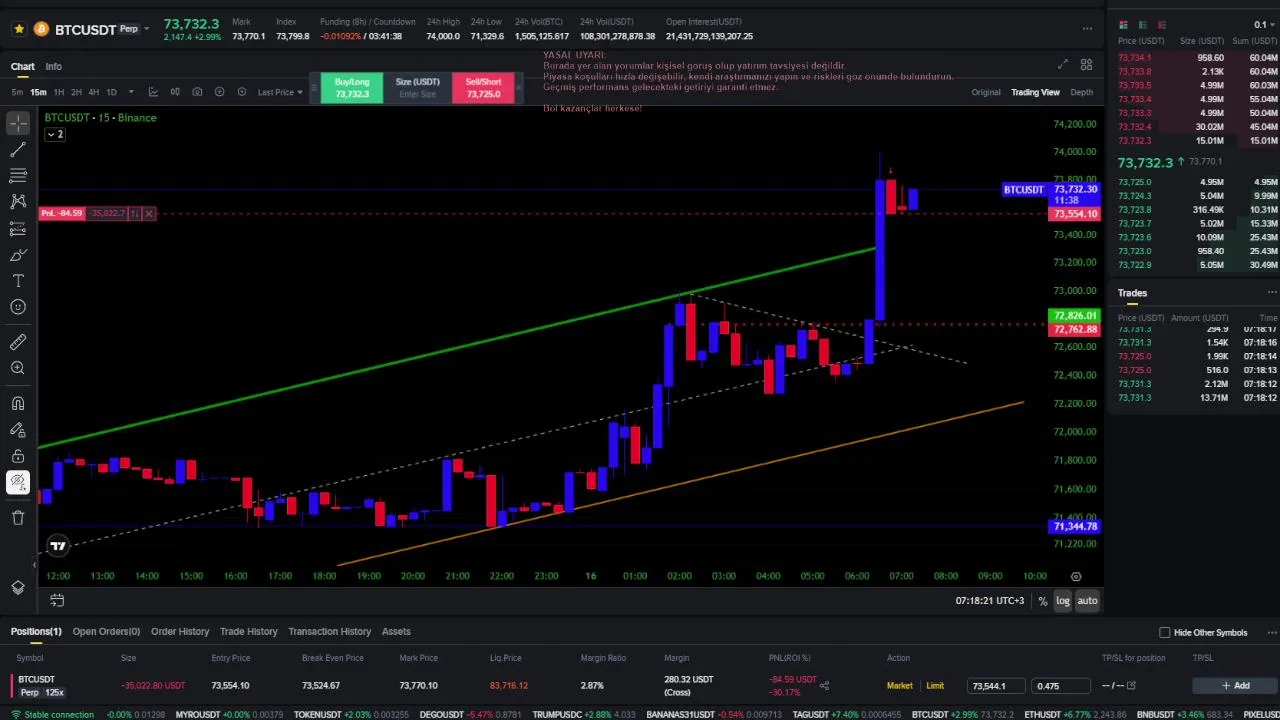Take a chart snapshot with camera icon
This screenshot has width=1280, height=720.
(197, 92)
